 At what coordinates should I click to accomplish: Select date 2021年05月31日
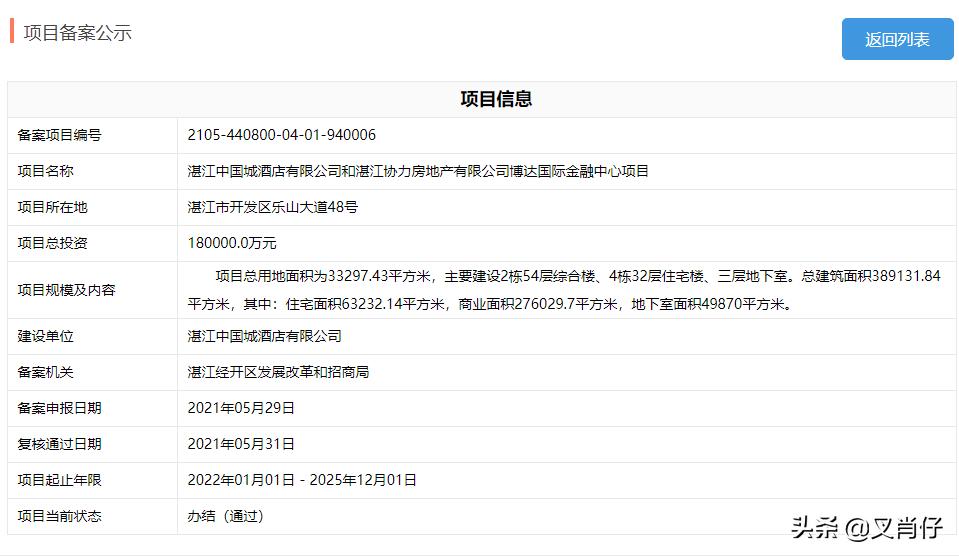click(241, 445)
